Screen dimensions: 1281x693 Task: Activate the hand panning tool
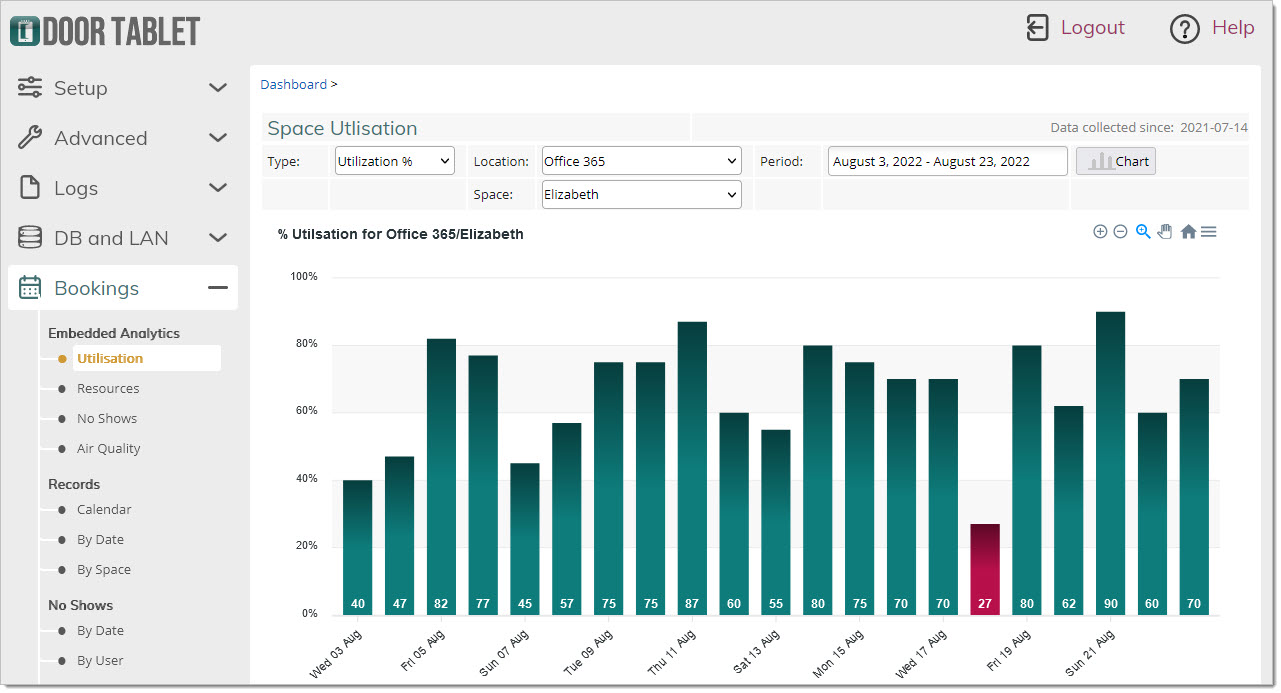click(x=1165, y=232)
